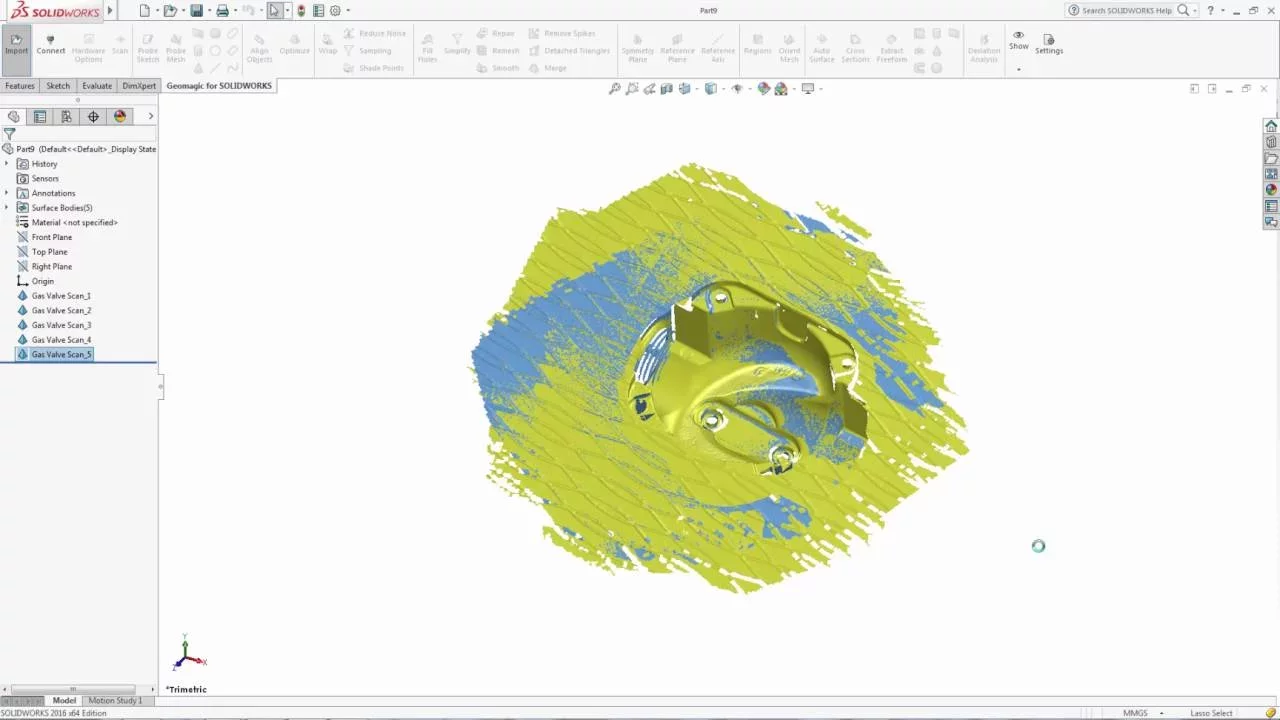This screenshot has width=1280, height=720.
Task: Click MMGS units in the status bar
Action: [x=1135, y=713]
